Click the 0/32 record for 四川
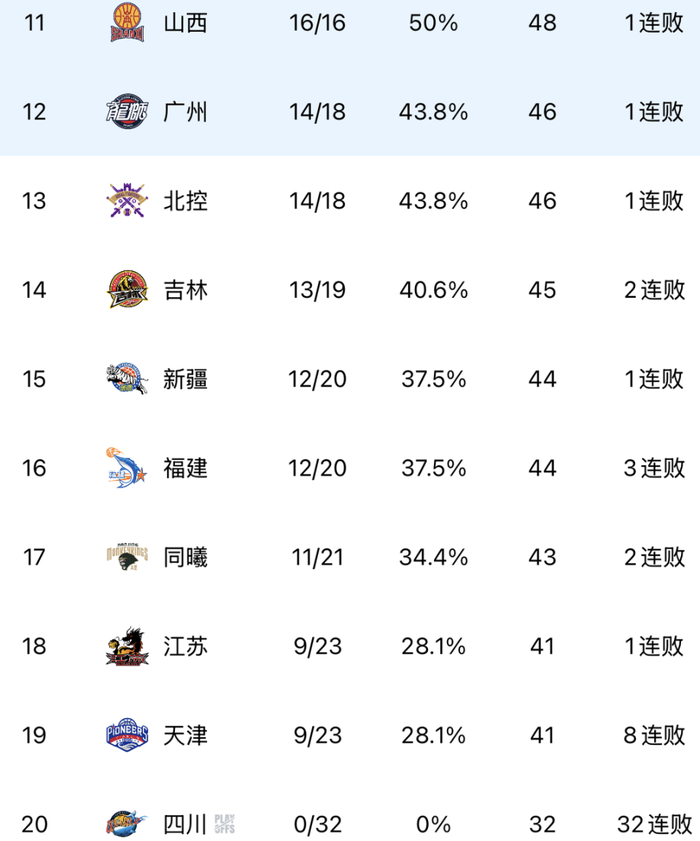The image size is (700, 841). coord(318,824)
